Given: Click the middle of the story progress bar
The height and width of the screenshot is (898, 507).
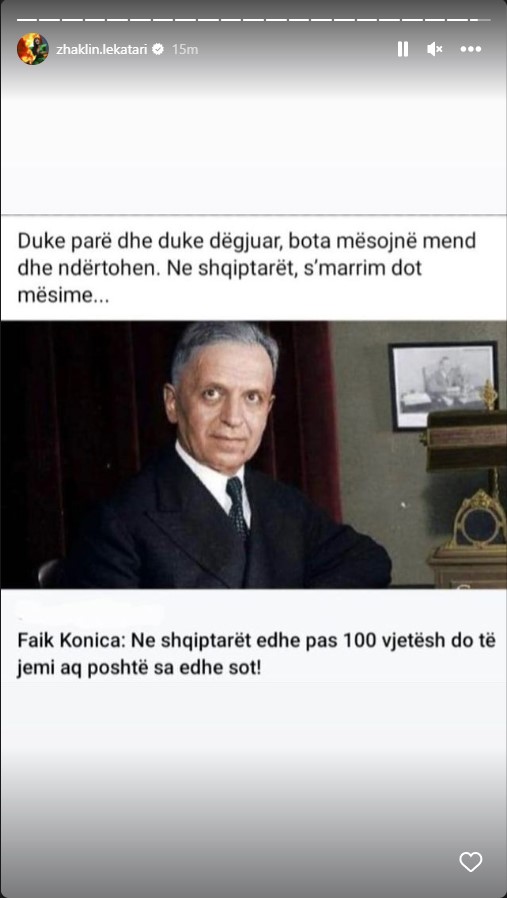Looking at the screenshot, I should 253,19.
